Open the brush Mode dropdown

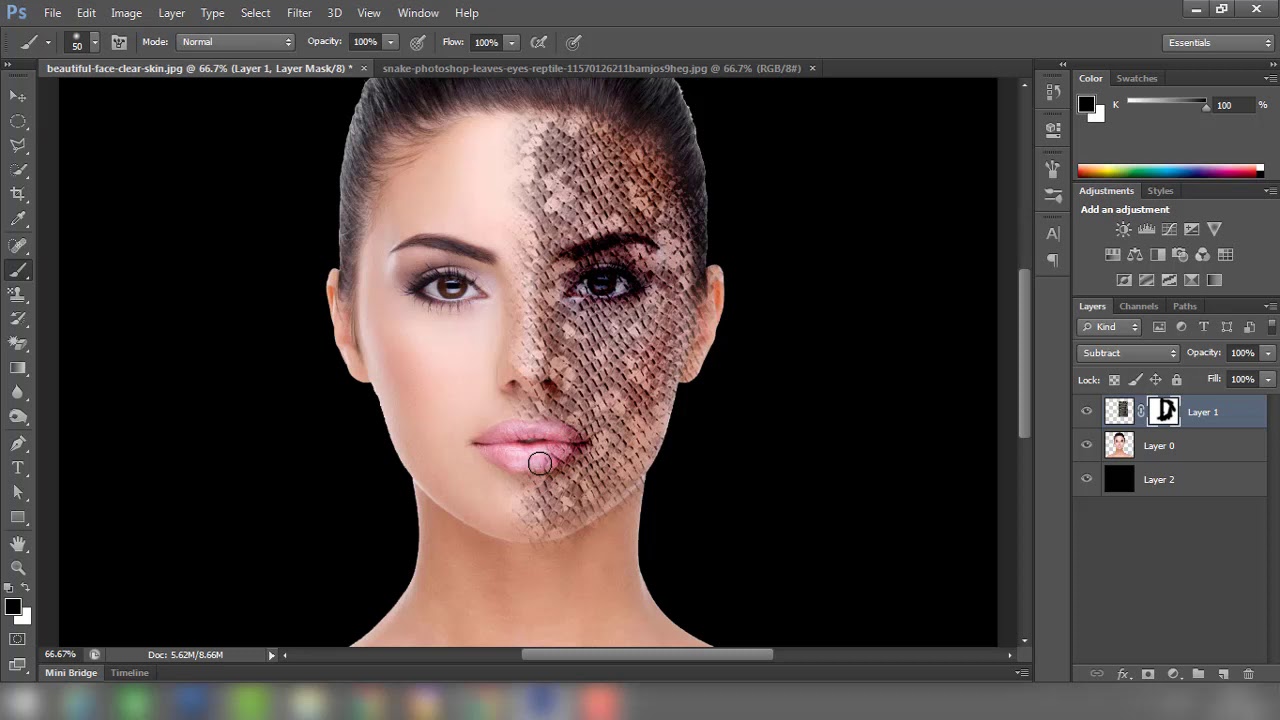[236, 42]
